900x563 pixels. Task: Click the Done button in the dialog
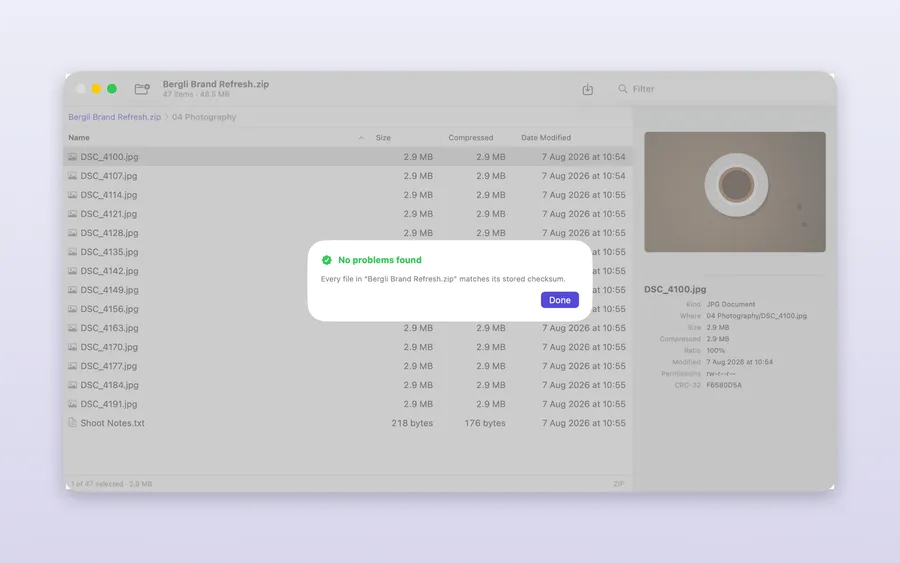point(559,300)
